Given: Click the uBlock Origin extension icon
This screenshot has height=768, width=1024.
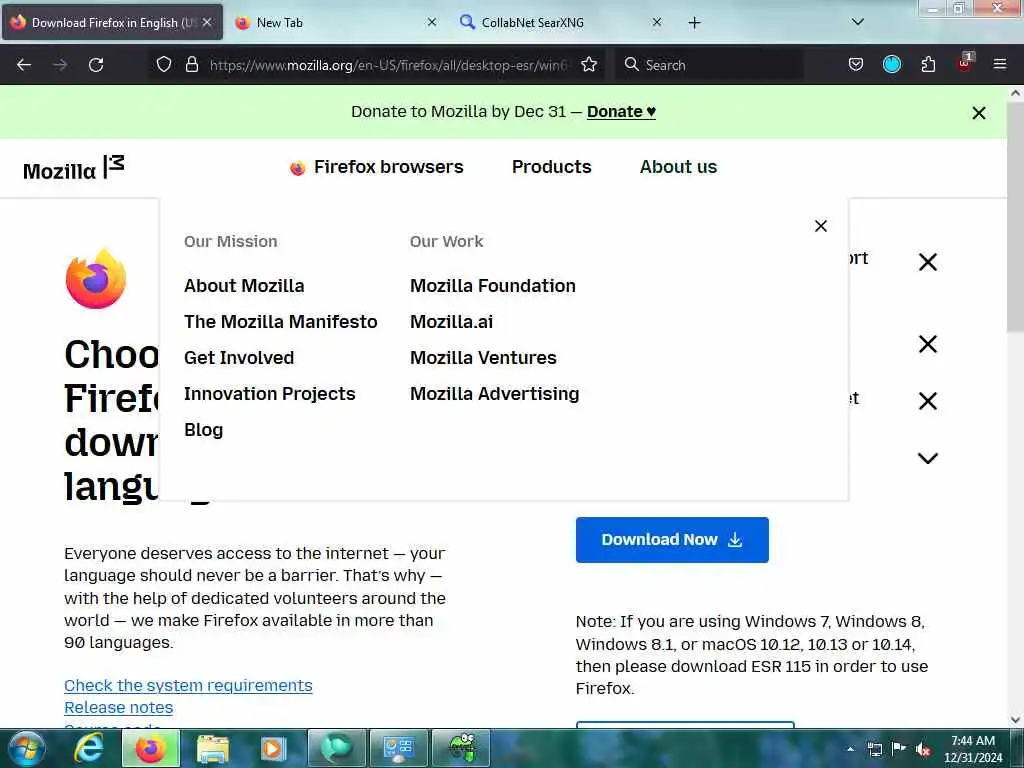Looking at the screenshot, I should (965, 63).
